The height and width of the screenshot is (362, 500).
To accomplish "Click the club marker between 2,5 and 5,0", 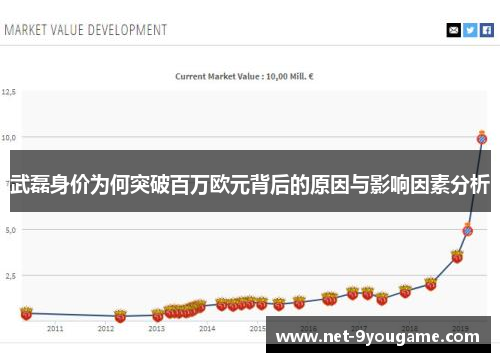I will click(457, 256).
